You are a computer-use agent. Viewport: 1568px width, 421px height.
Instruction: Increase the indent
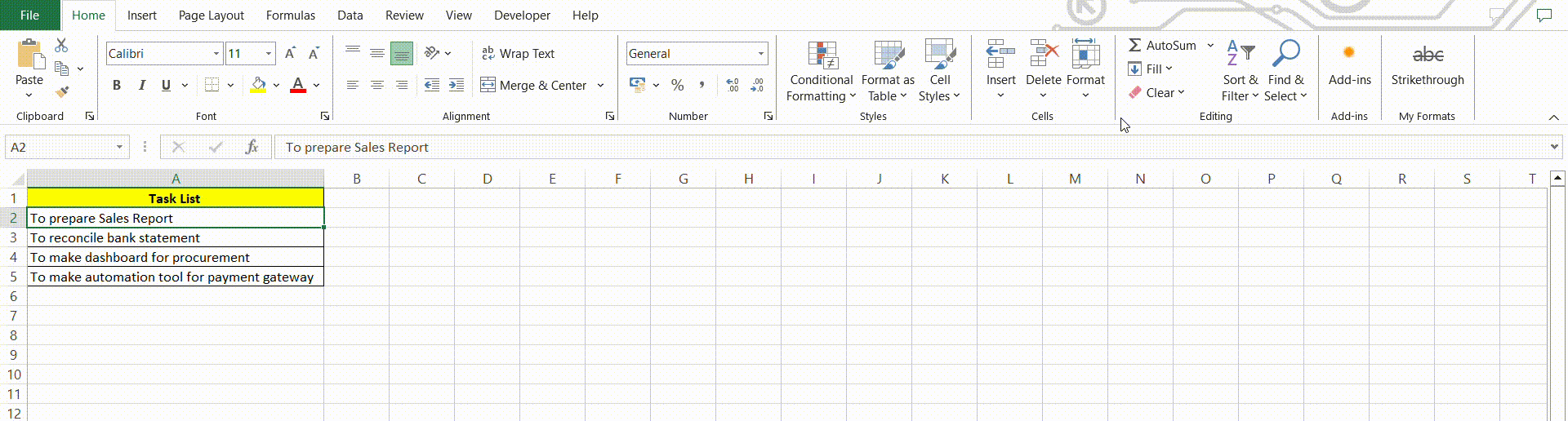coord(457,85)
